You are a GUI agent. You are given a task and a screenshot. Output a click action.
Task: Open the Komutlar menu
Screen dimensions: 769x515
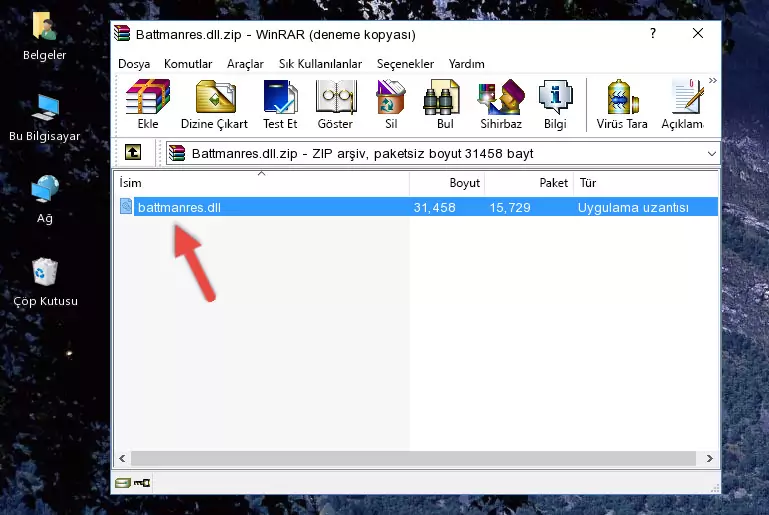(x=188, y=64)
